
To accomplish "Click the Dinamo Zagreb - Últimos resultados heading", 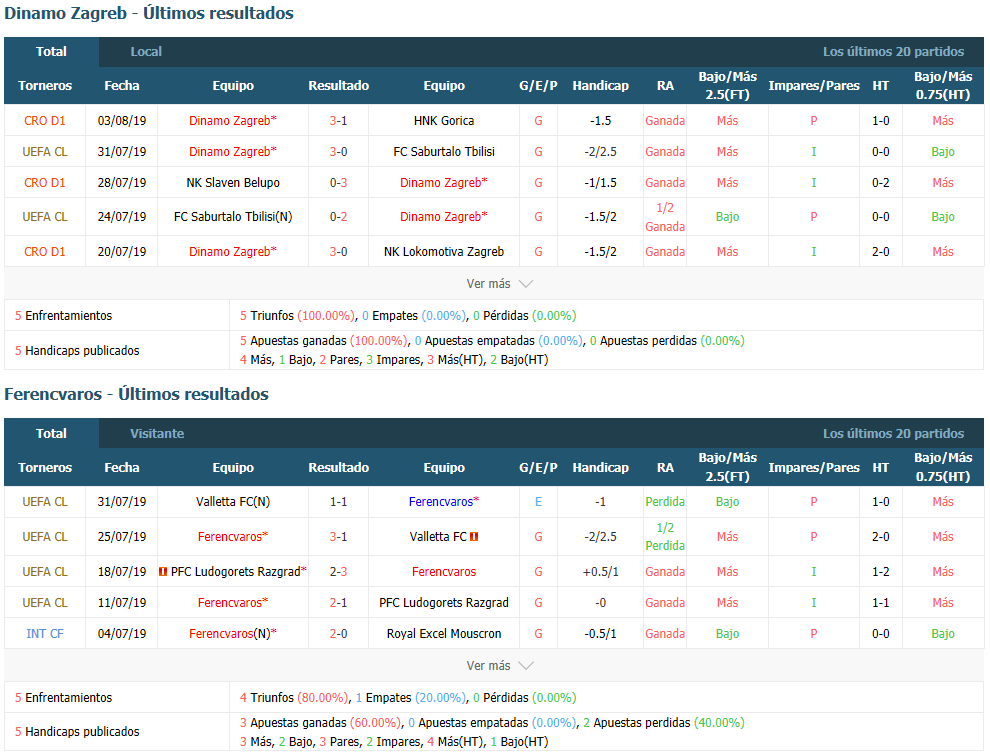I will (x=149, y=13).
